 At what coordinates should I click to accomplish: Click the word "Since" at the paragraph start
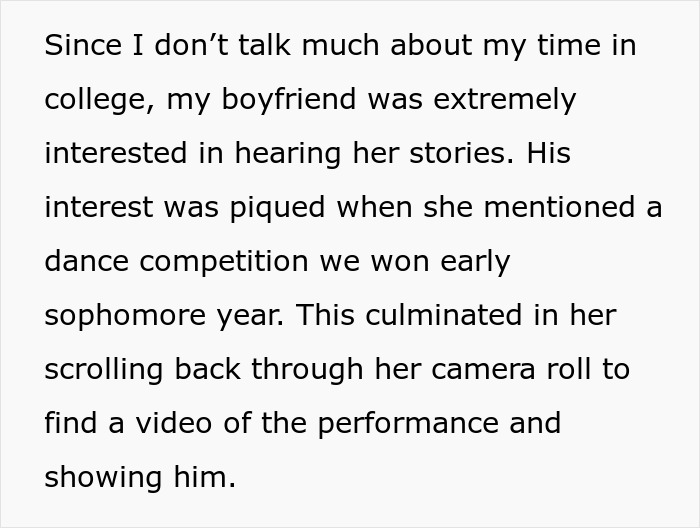tap(82, 46)
